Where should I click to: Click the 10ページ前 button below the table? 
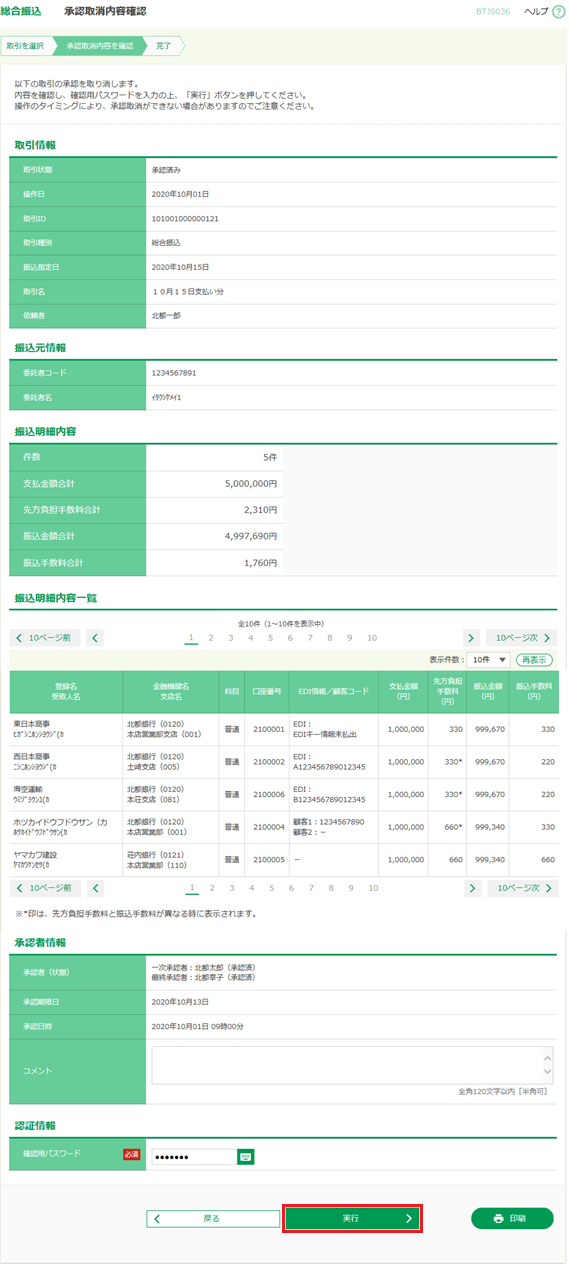point(44,887)
